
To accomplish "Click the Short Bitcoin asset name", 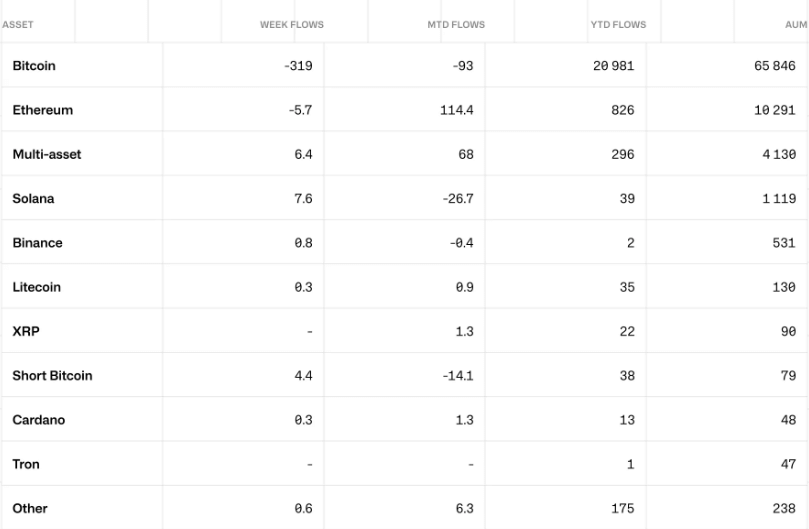I will (x=52, y=376).
